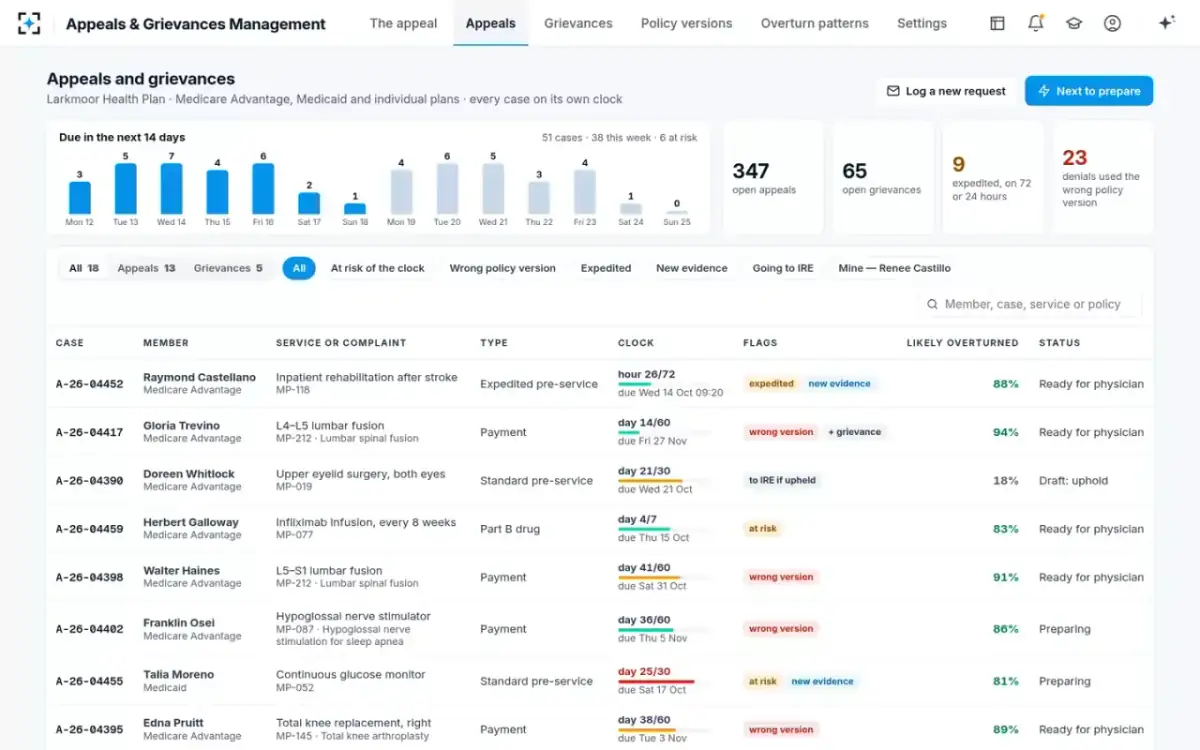1200x750 pixels.
Task: Open case A-26-04459
Action: (x=90, y=529)
